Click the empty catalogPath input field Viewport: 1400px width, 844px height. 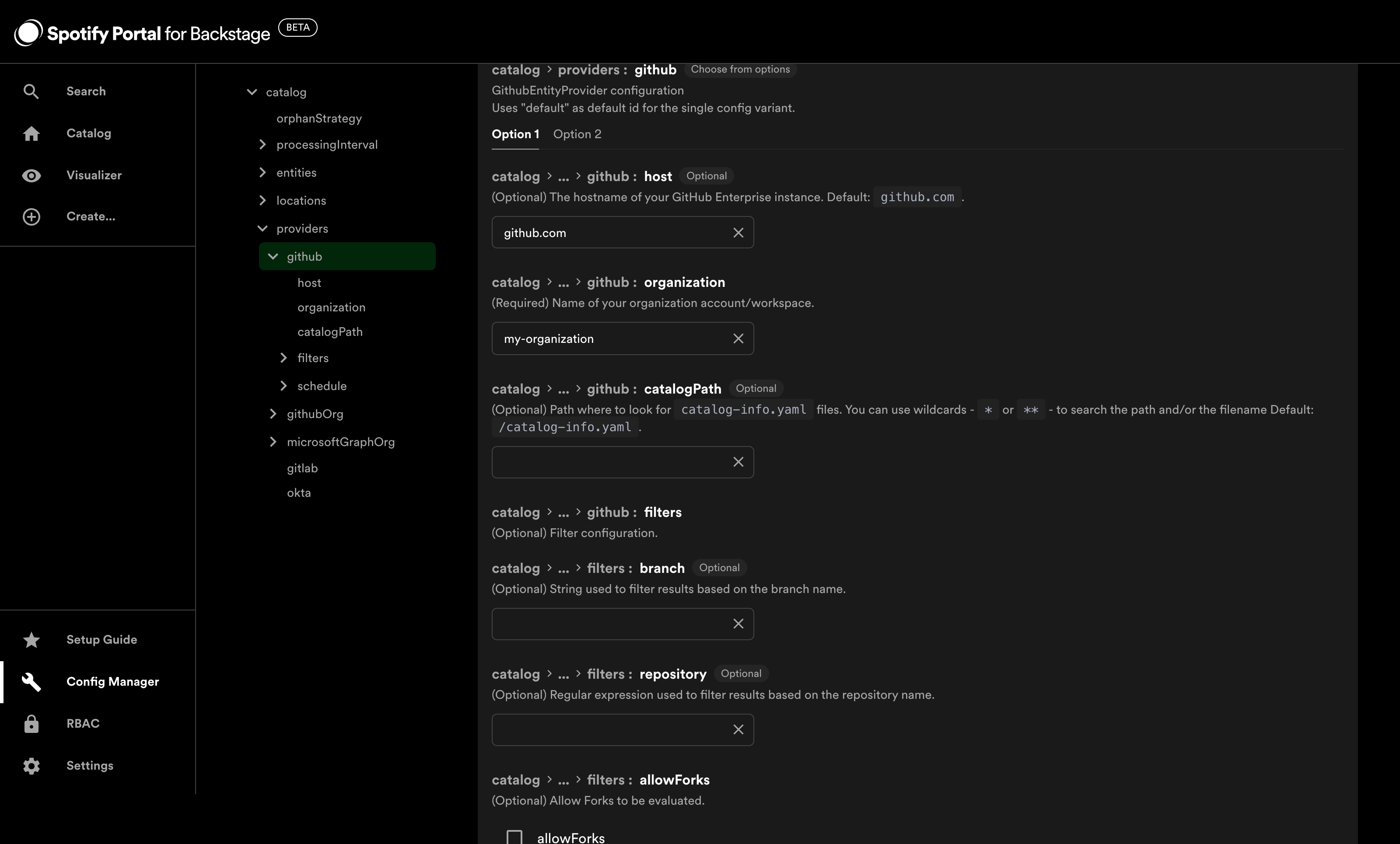pos(623,462)
